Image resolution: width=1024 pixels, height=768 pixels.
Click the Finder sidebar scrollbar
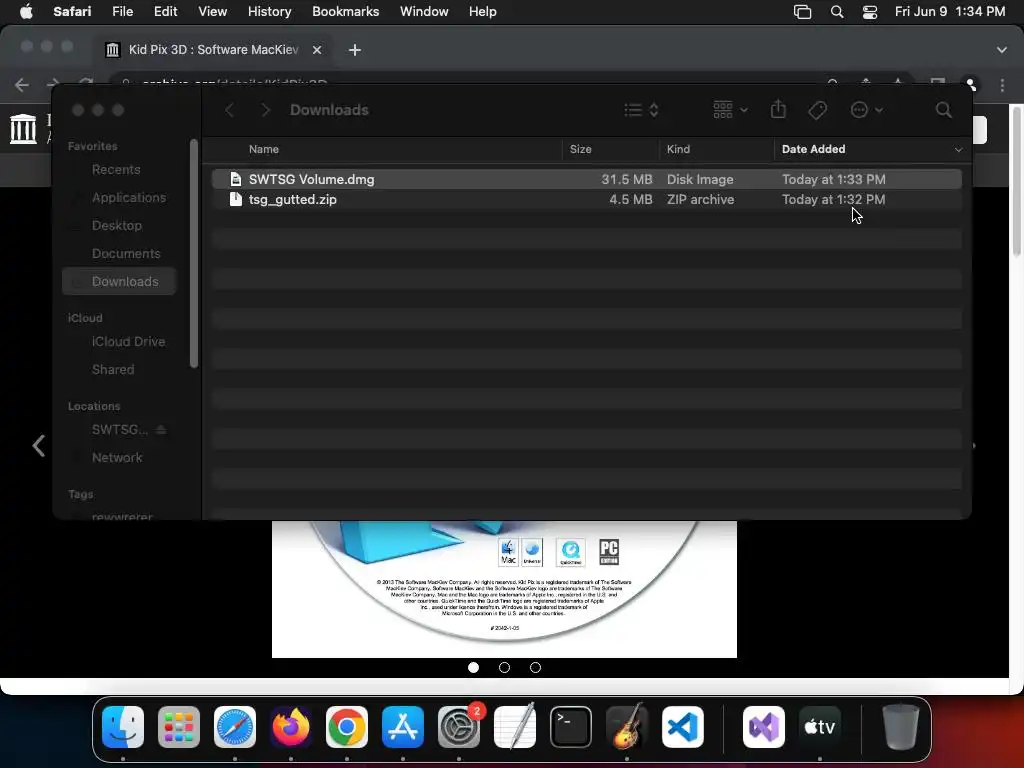(x=193, y=253)
